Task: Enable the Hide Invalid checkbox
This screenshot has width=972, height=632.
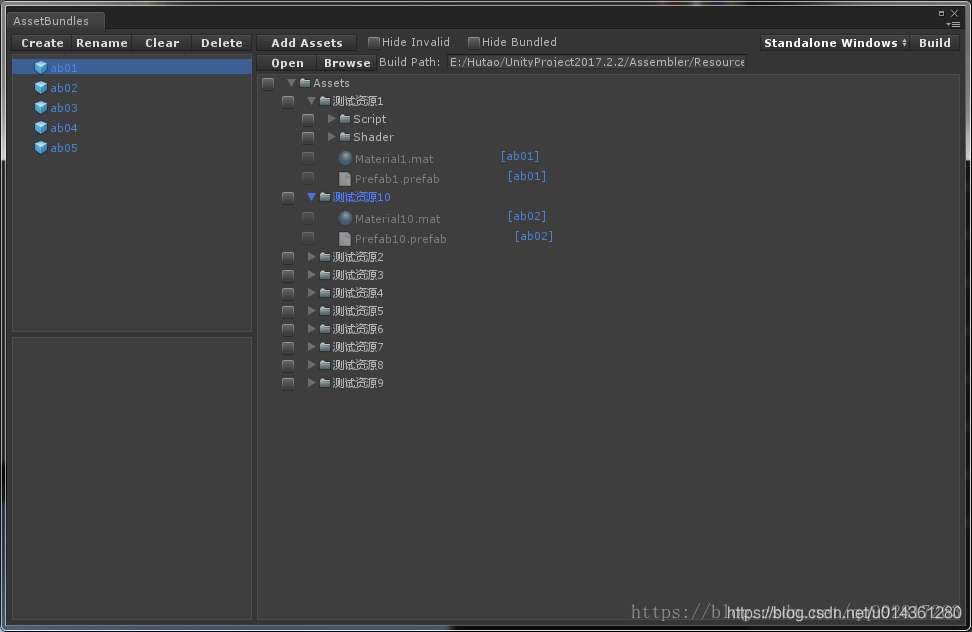Action: [374, 42]
